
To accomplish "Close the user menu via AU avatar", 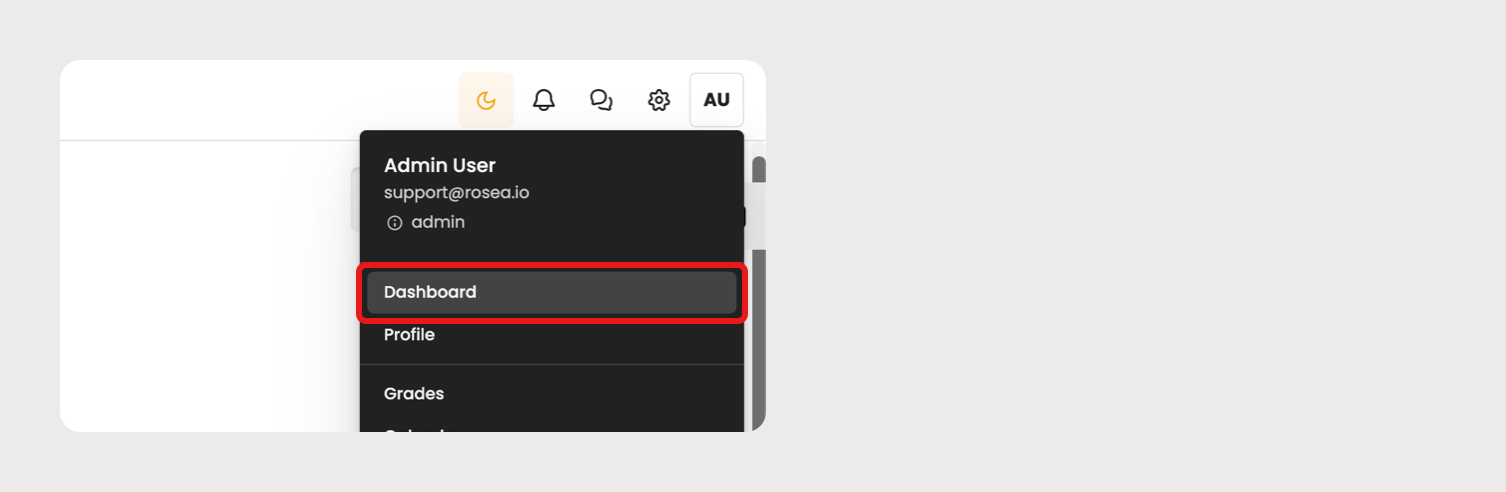I will pos(716,100).
